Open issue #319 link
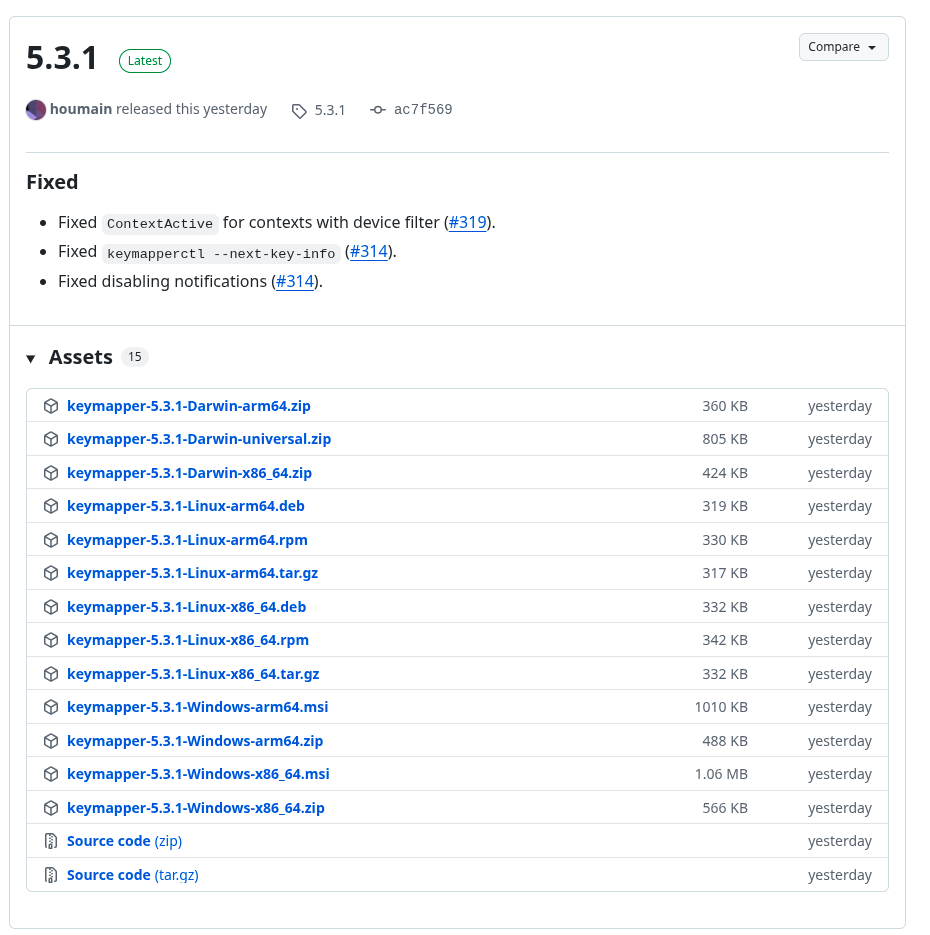Image resolution: width=930 pixels, height=935 pixels. (467, 222)
